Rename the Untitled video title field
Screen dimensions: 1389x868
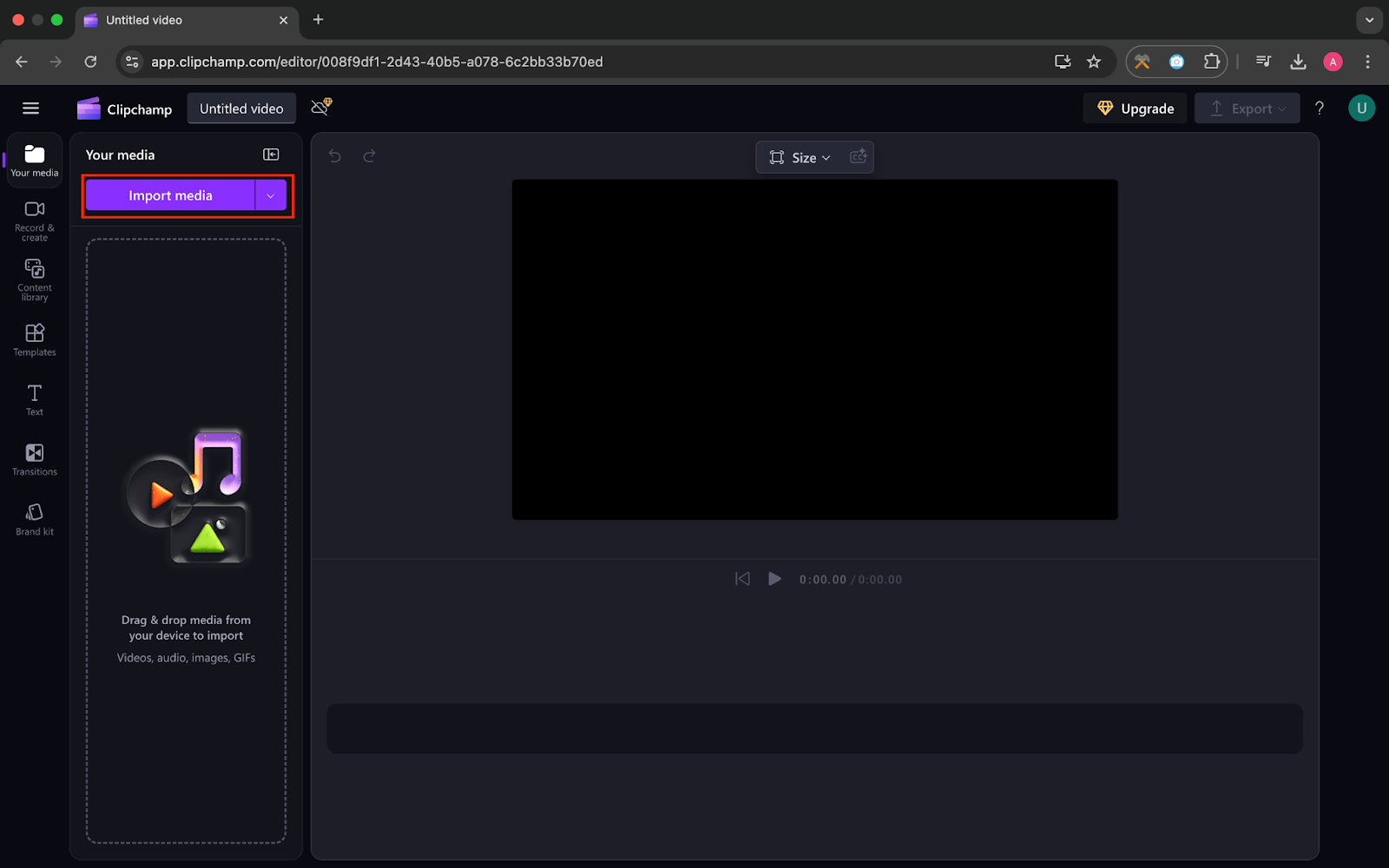point(241,108)
